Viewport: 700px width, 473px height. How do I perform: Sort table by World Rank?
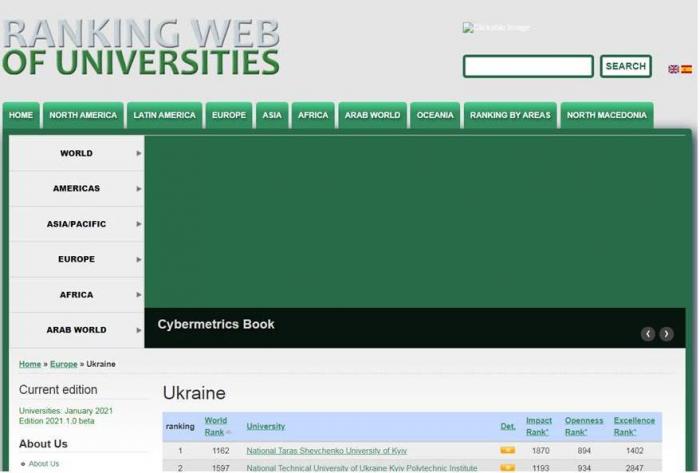(x=215, y=426)
